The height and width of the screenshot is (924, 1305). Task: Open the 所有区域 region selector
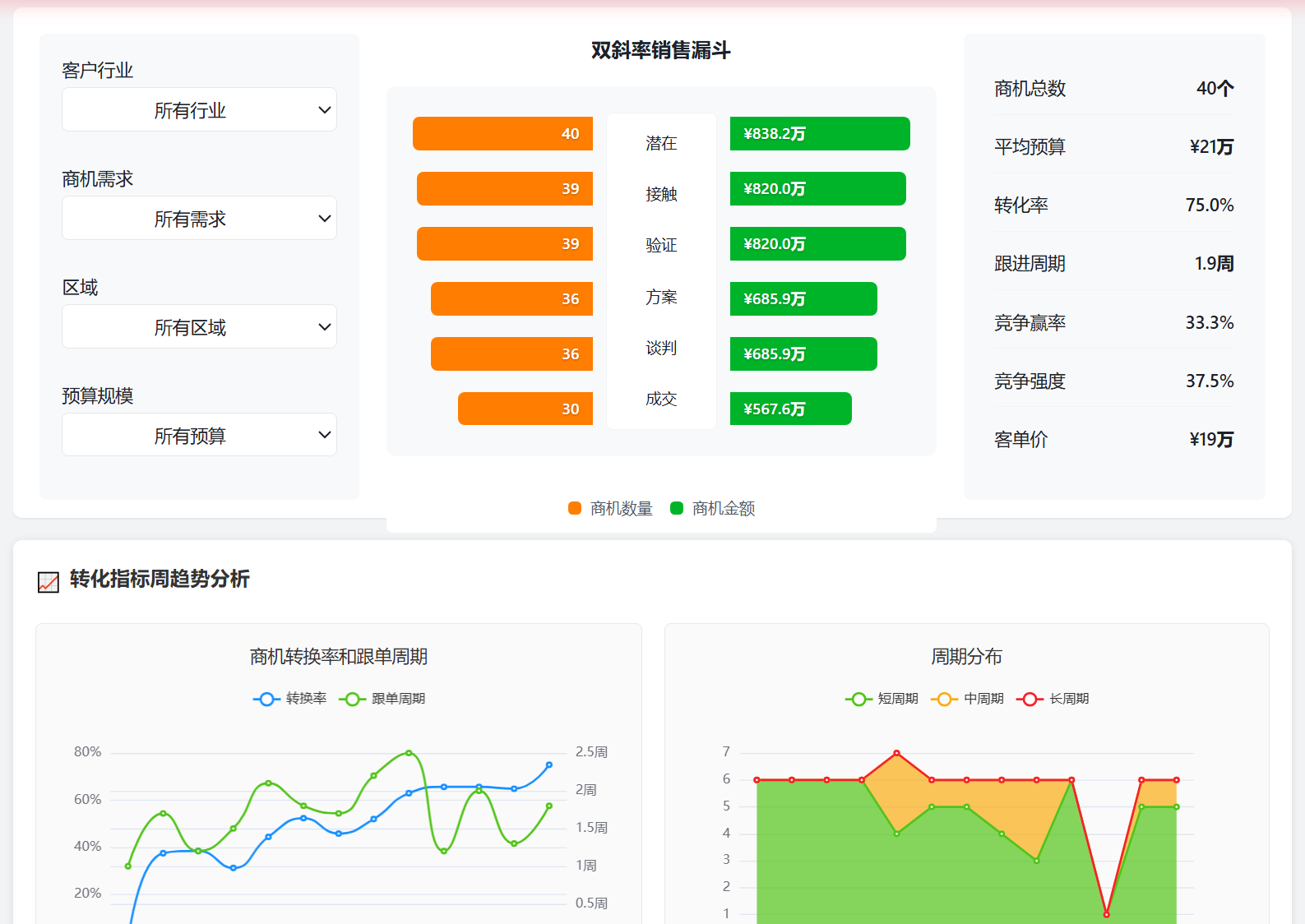click(x=199, y=326)
